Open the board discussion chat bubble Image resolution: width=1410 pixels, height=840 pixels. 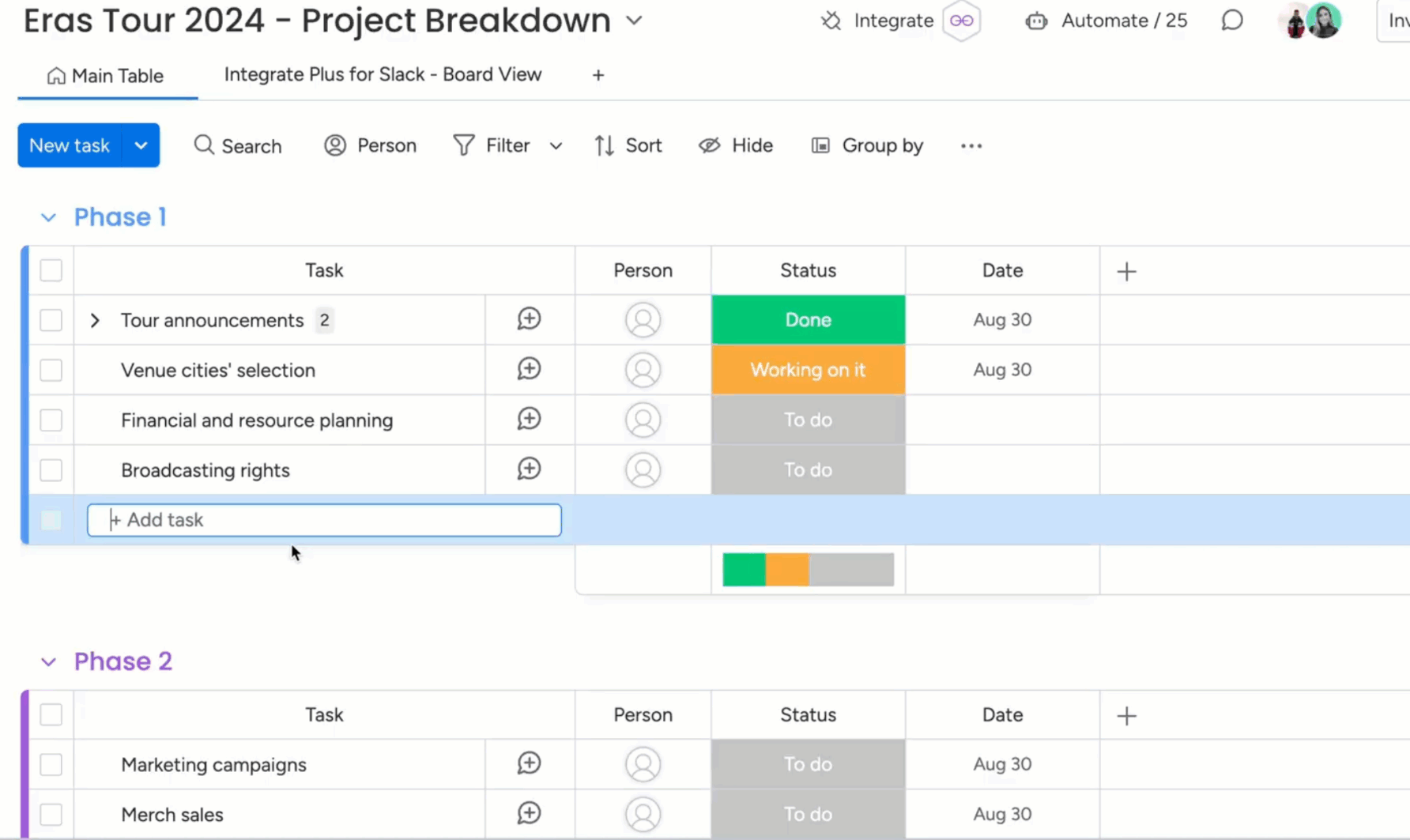pos(1232,21)
